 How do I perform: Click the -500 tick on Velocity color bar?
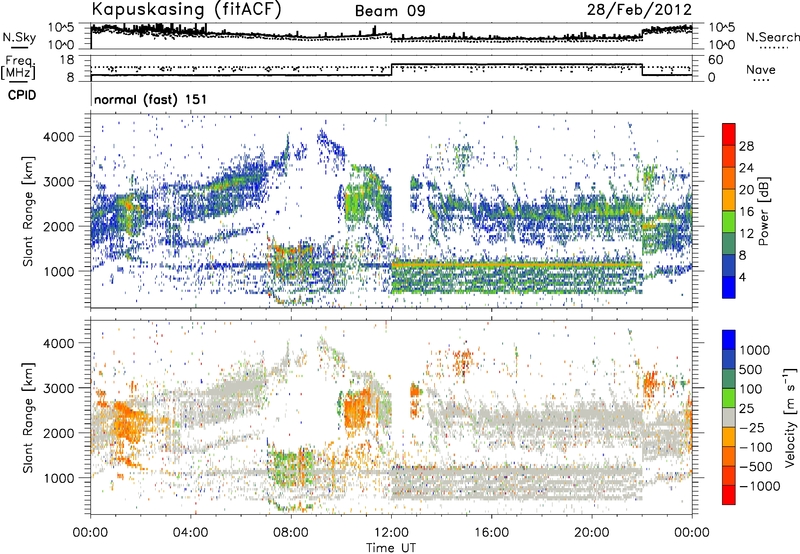(x=756, y=466)
